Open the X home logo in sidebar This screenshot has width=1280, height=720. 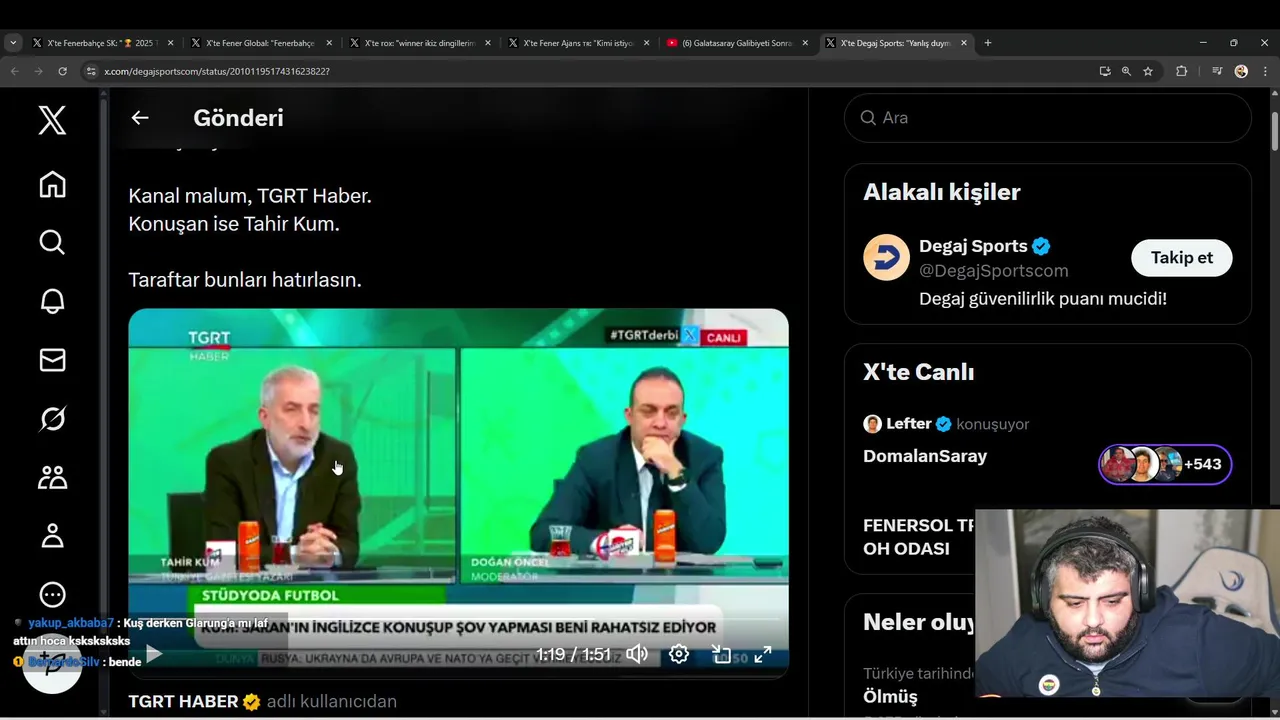52,120
